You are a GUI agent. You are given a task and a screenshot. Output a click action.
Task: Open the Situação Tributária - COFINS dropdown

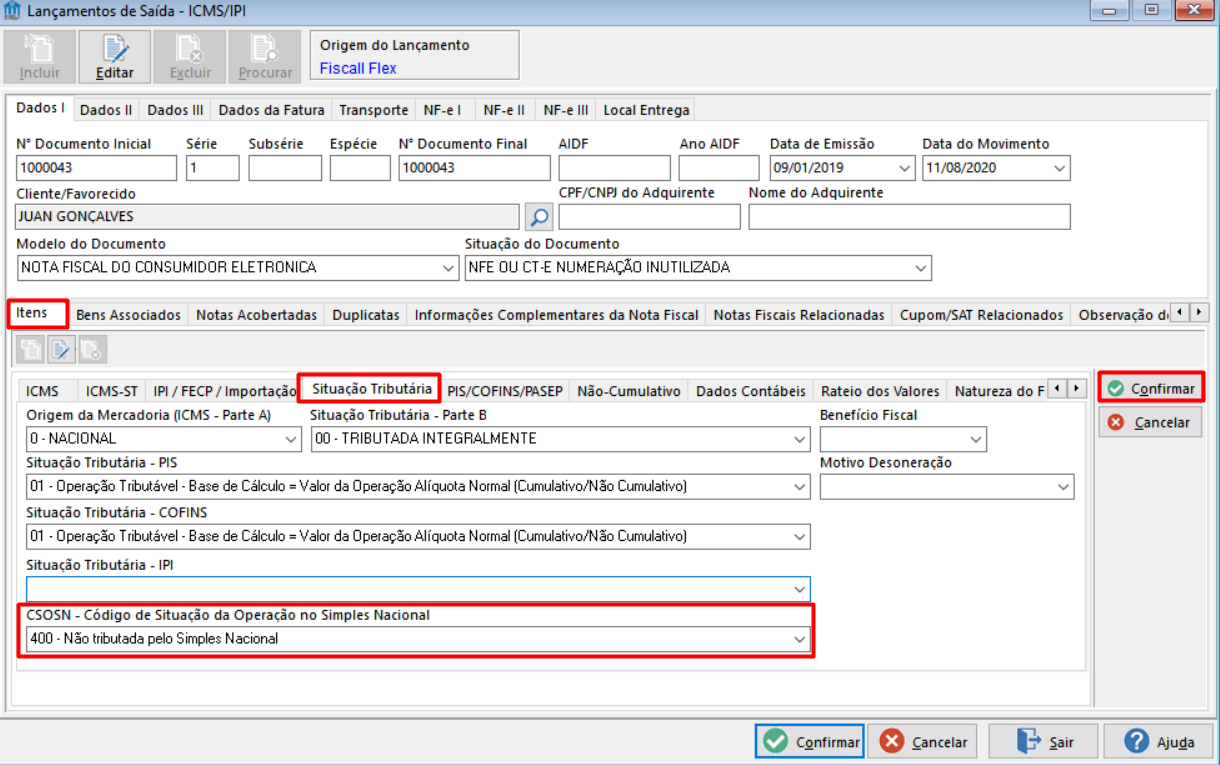(x=800, y=537)
